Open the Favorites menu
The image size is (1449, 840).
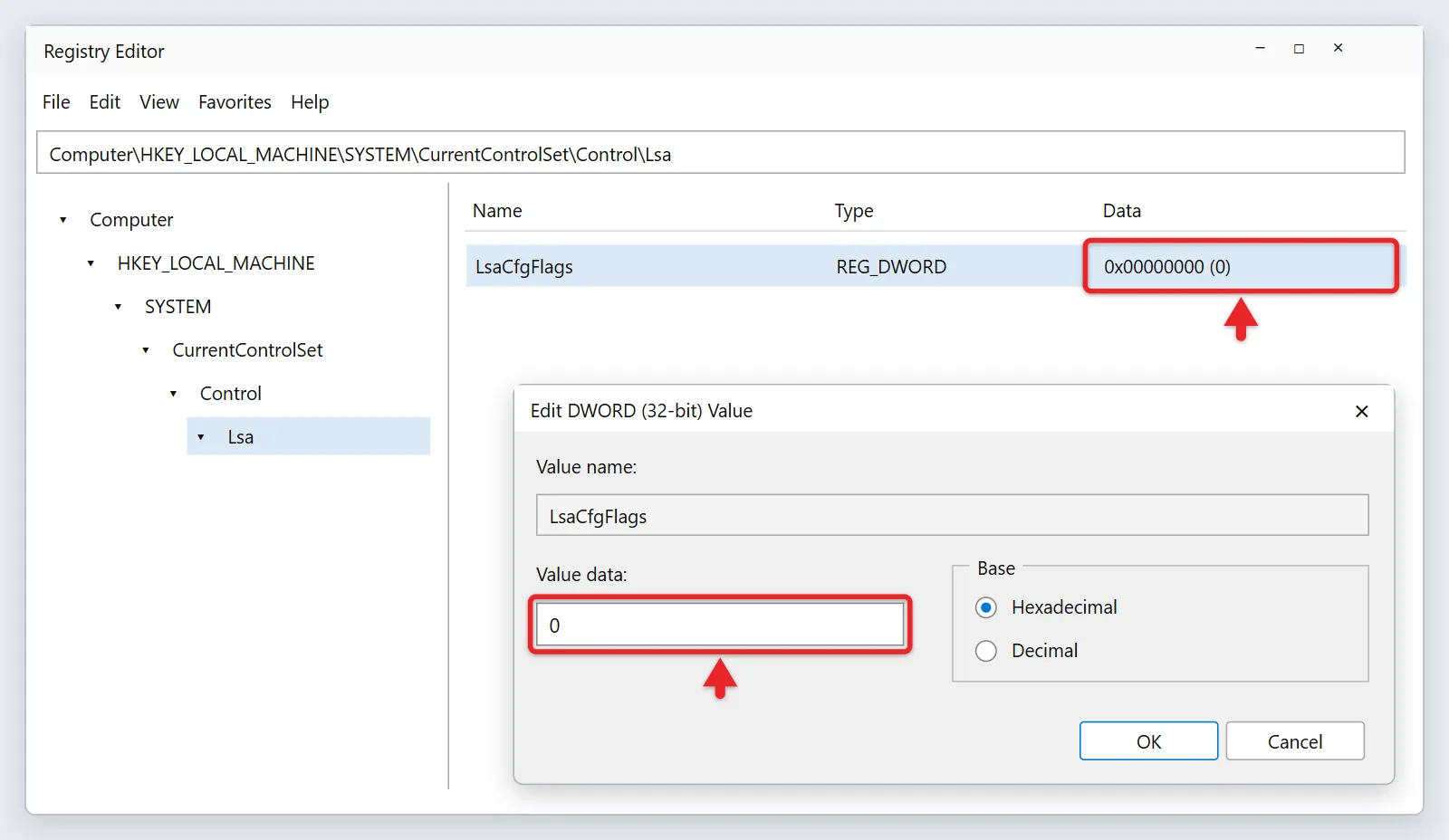(x=235, y=102)
